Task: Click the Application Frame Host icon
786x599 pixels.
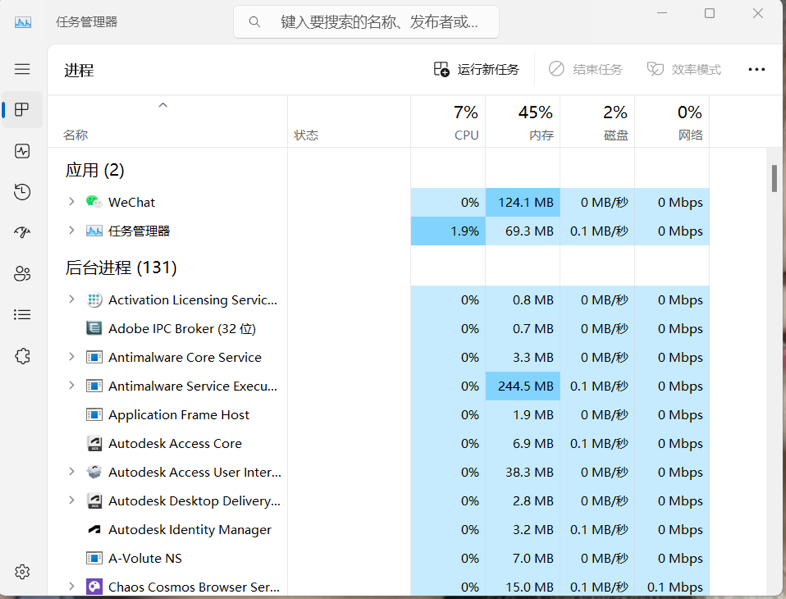Action: [x=94, y=415]
